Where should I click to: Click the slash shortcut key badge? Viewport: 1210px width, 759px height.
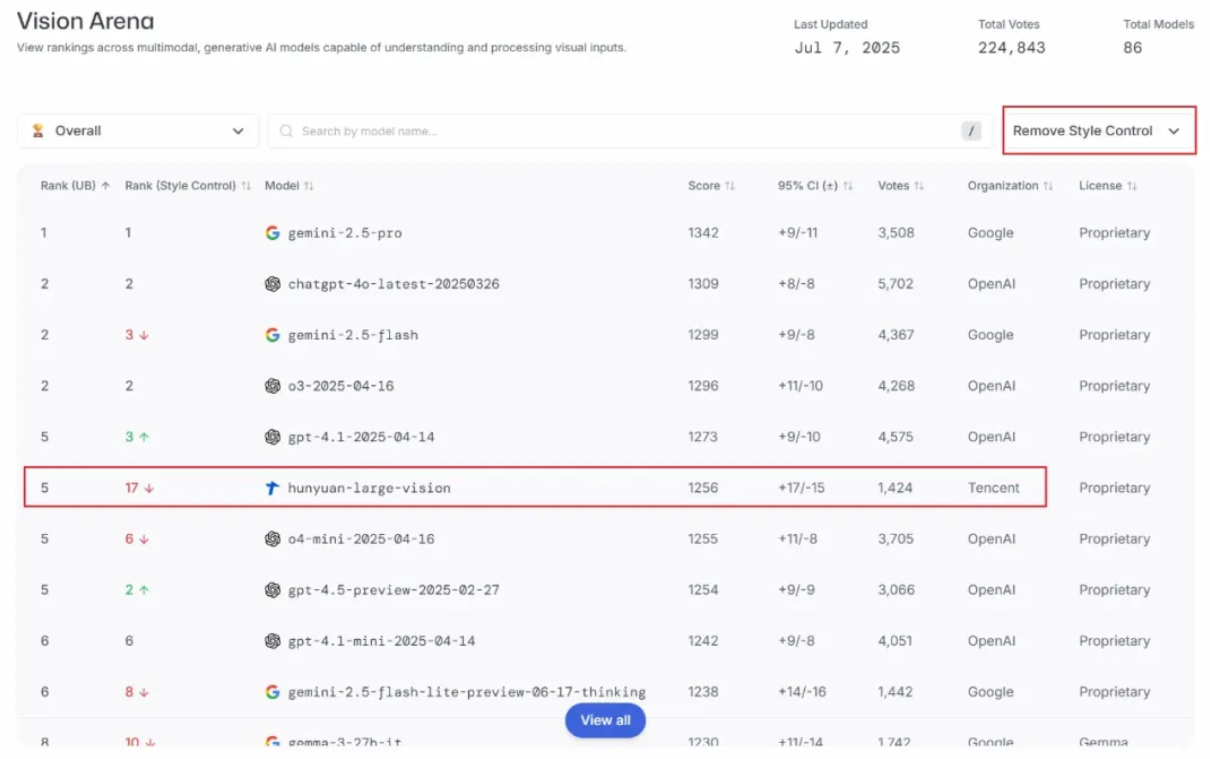[x=971, y=131]
